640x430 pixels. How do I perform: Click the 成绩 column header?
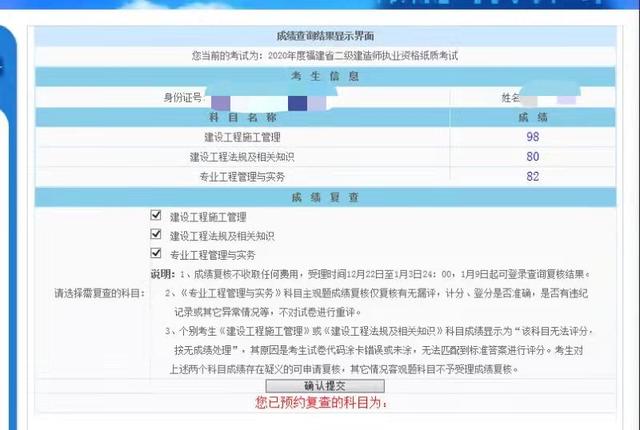click(533, 118)
